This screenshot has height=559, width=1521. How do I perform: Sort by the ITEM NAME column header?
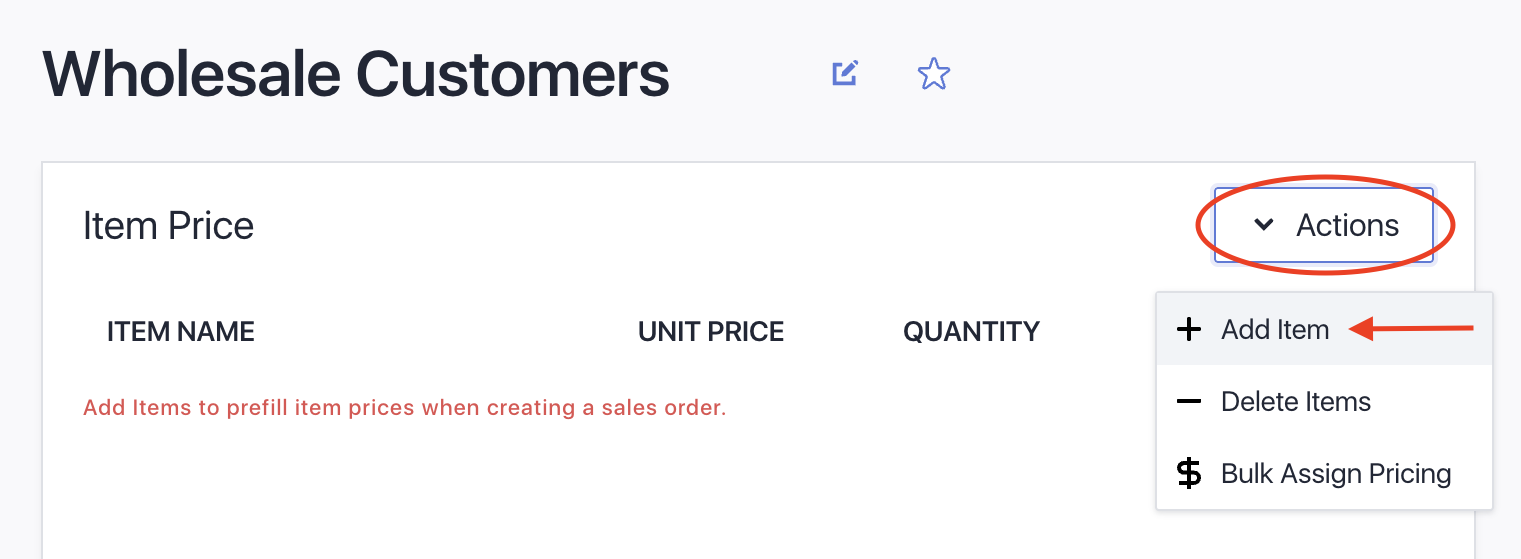pos(181,331)
